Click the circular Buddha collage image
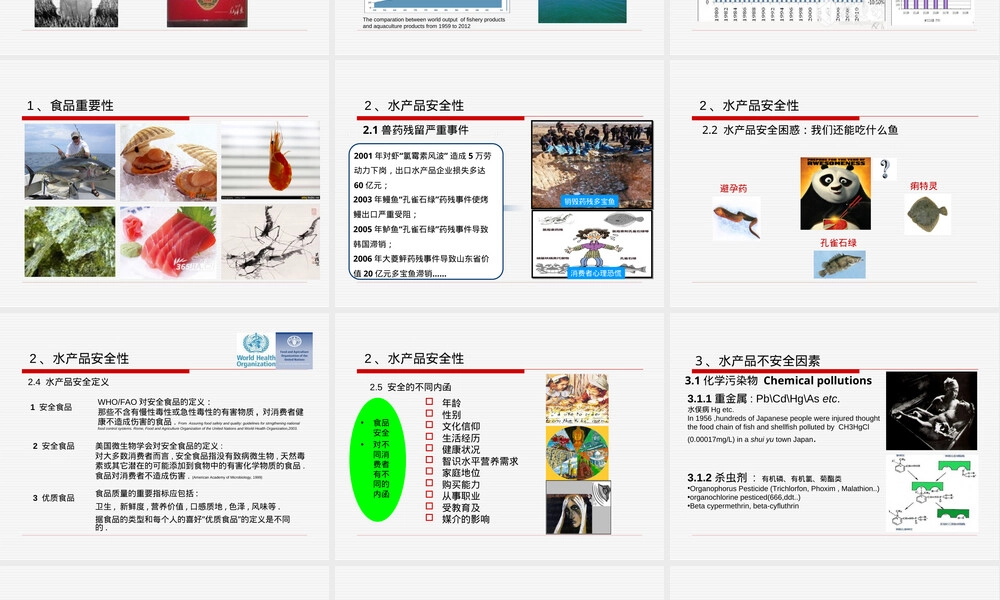 (577, 453)
